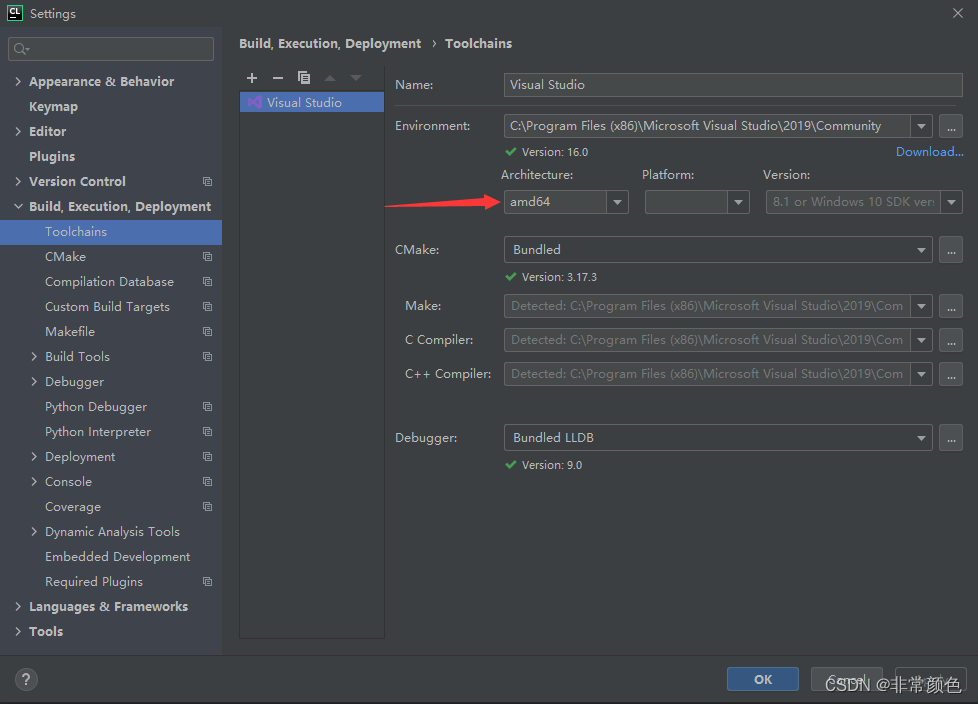Click project-level icon next to Build Tools
Screen dimensions: 978x704
(208, 356)
